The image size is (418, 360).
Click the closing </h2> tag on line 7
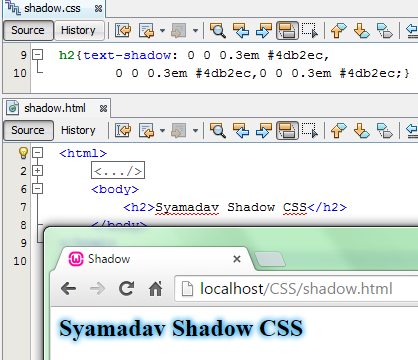click(x=327, y=207)
